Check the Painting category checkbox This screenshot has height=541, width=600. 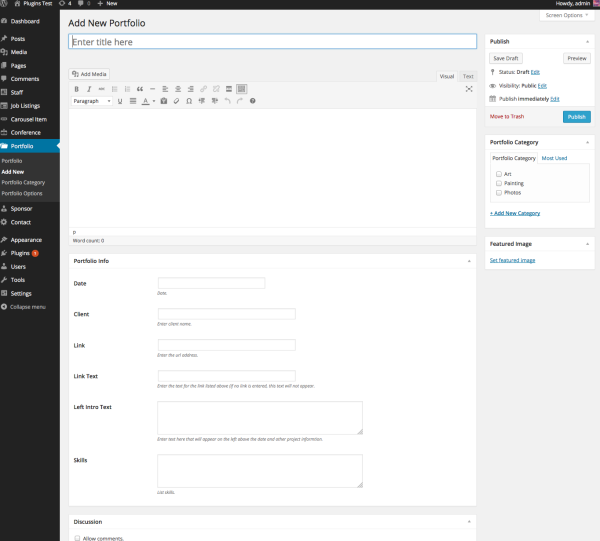click(x=499, y=183)
